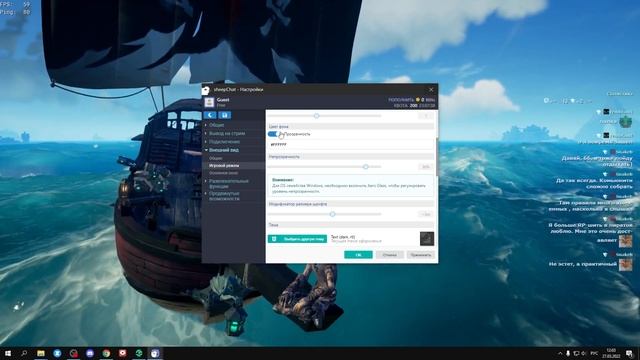Open Discord from the taskbar

[90, 353]
